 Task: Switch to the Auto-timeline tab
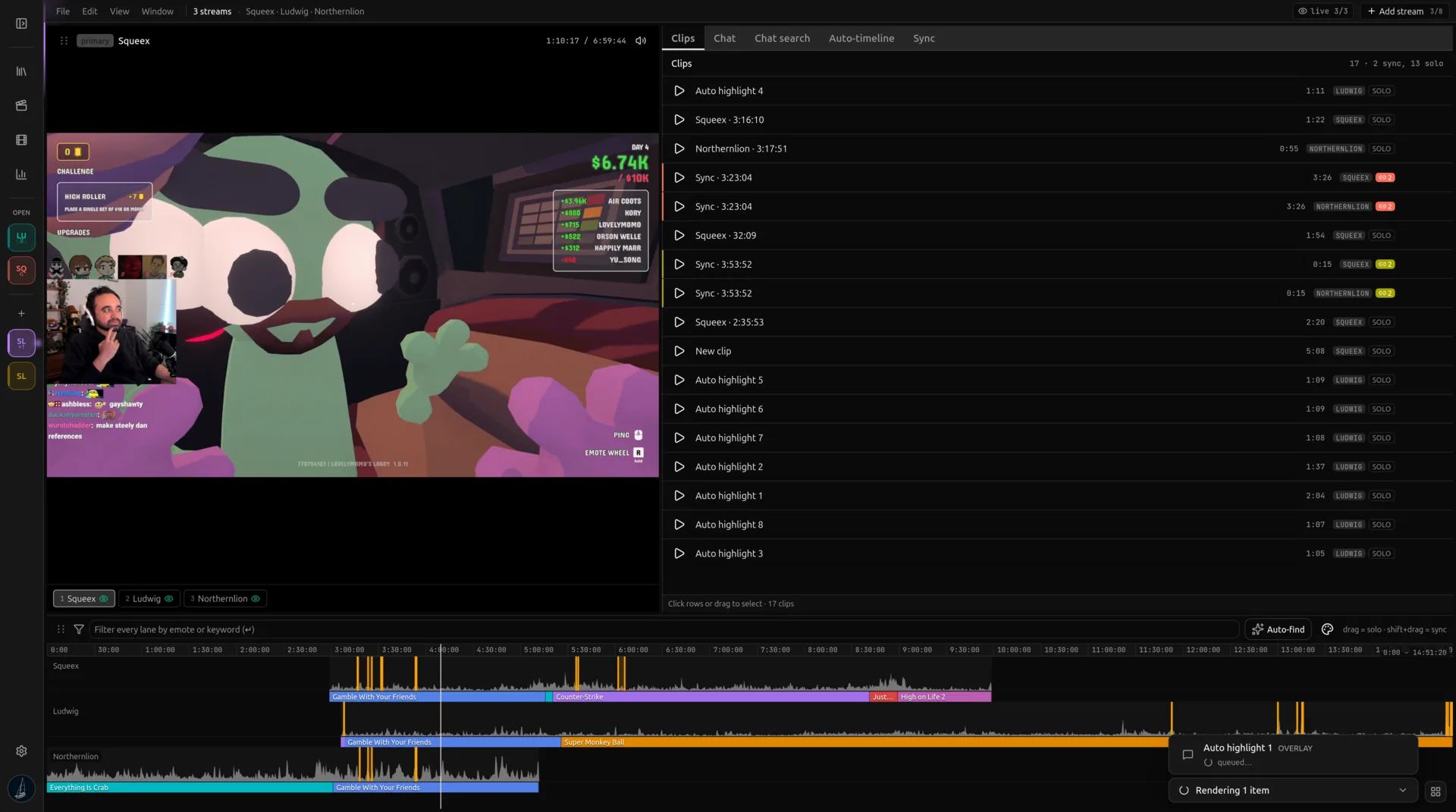coord(861,39)
